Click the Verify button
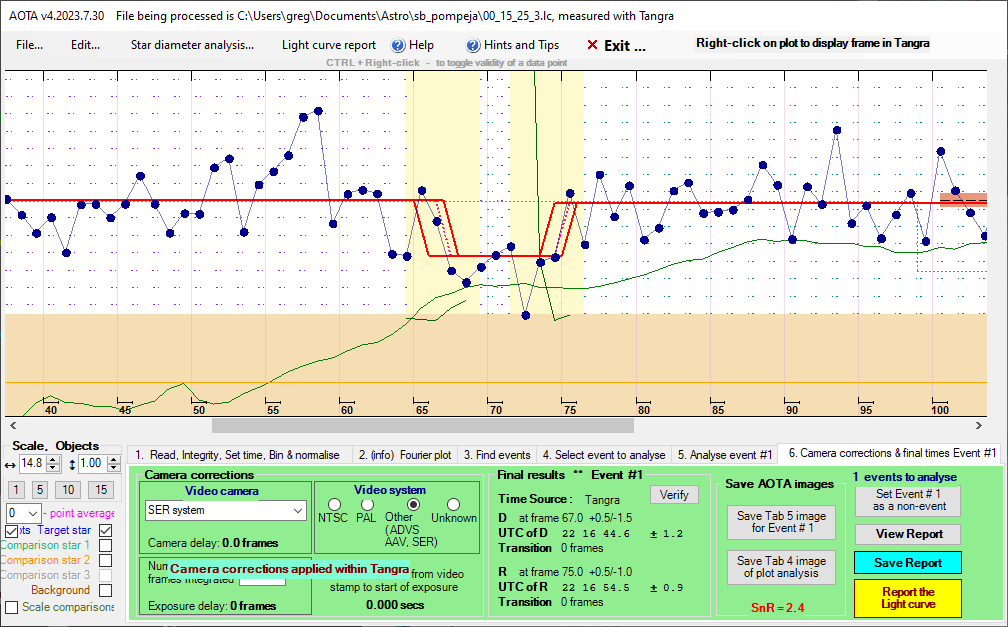The width and height of the screenshot is (1008, 627). [674, 494]
